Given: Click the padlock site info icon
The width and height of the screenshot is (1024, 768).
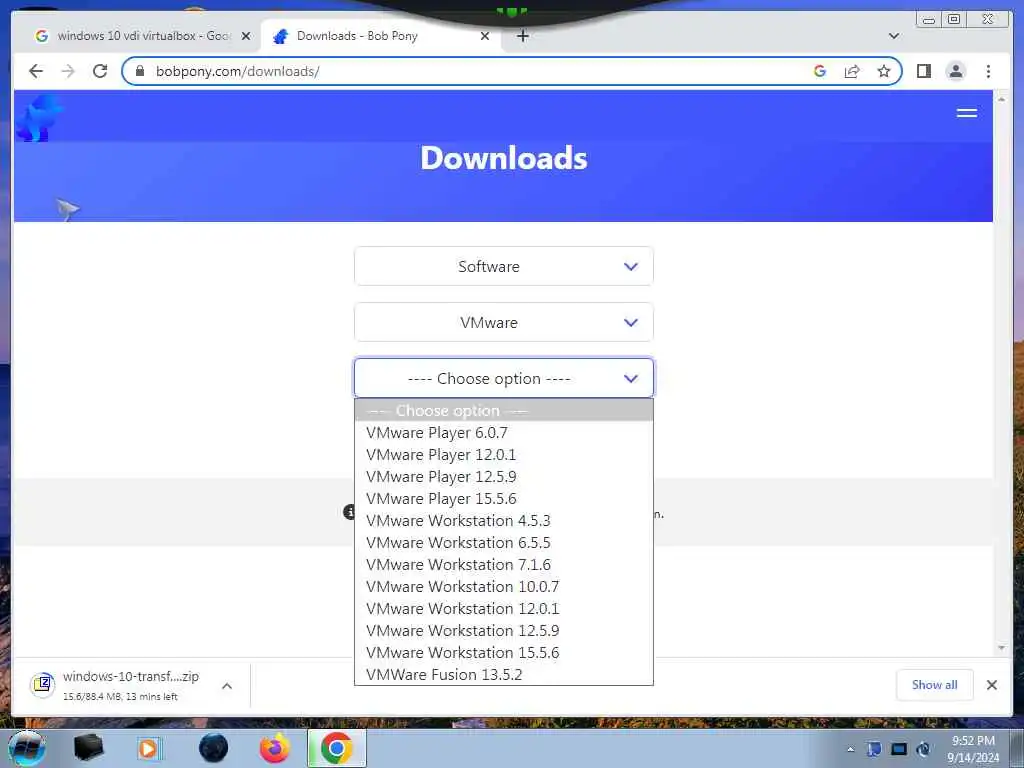Looking at the screenshot, I should (140, 71).
